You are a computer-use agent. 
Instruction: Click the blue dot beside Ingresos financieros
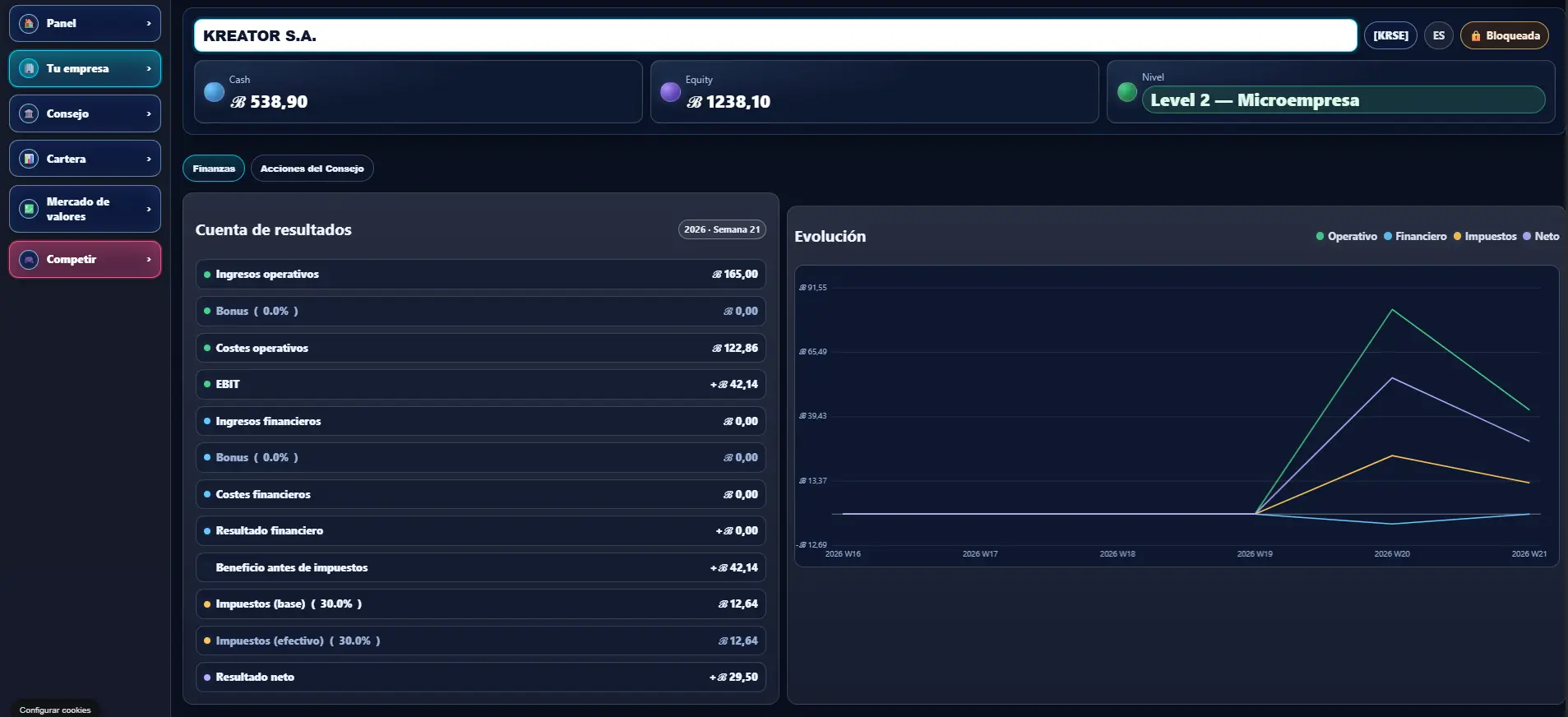tap(207, 422)
